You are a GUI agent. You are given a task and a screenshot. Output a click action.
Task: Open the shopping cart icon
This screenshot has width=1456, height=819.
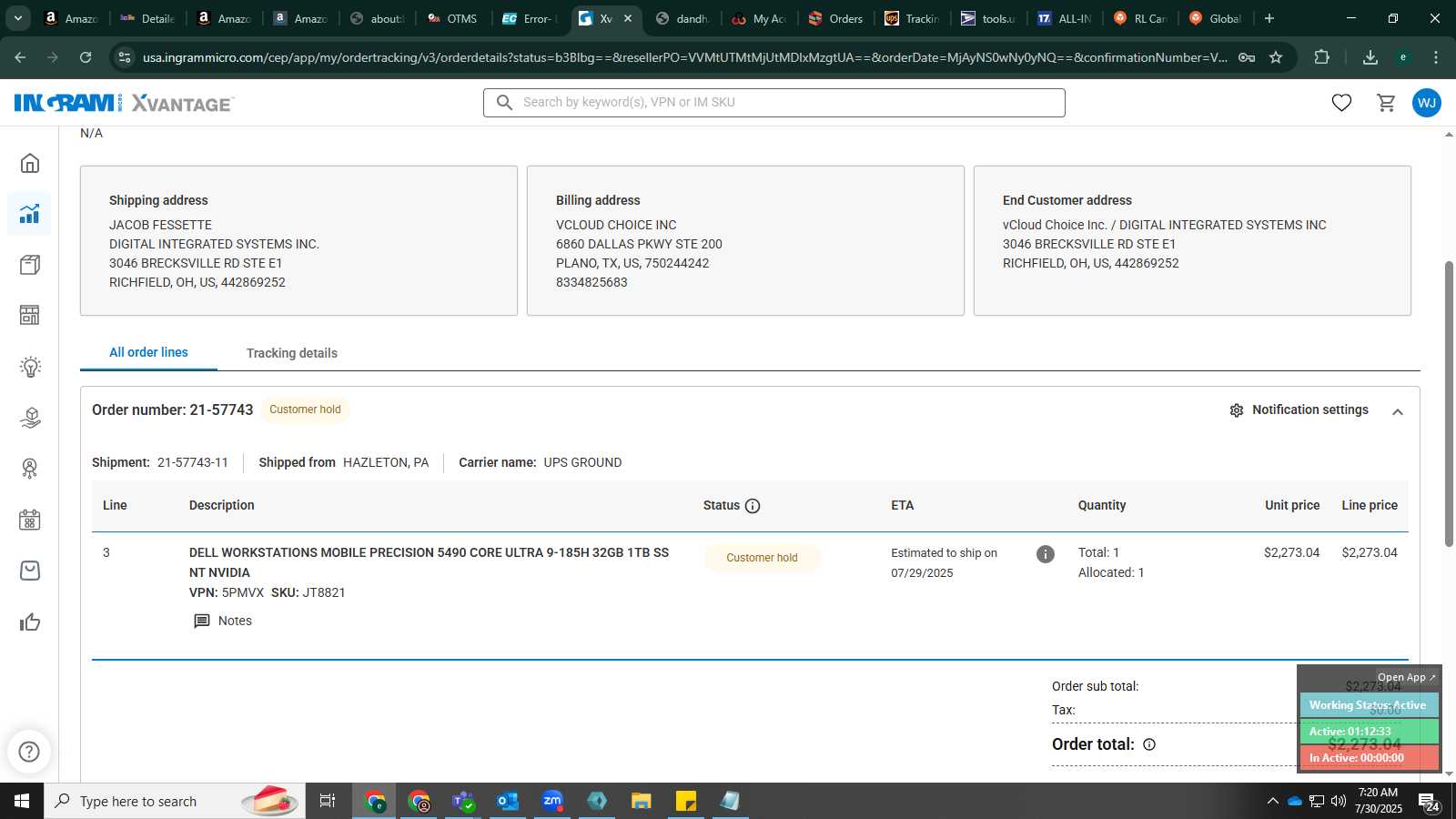point(1386,103)
